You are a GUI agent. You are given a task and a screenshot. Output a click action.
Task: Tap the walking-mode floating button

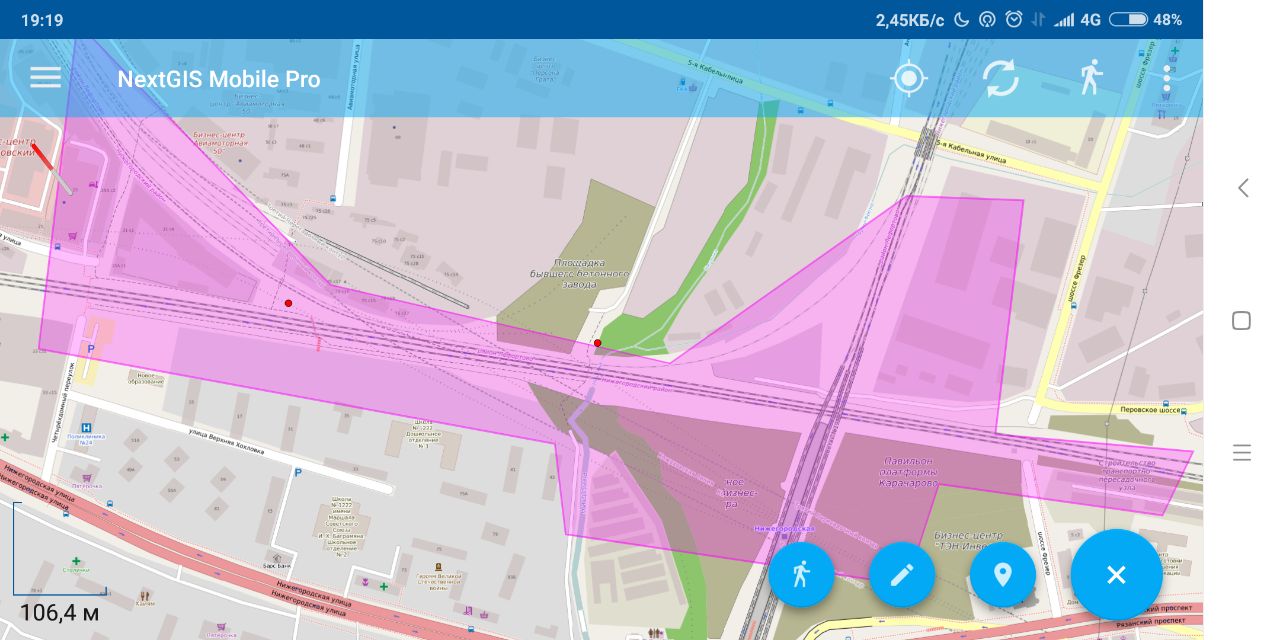(x=801, y=574)
